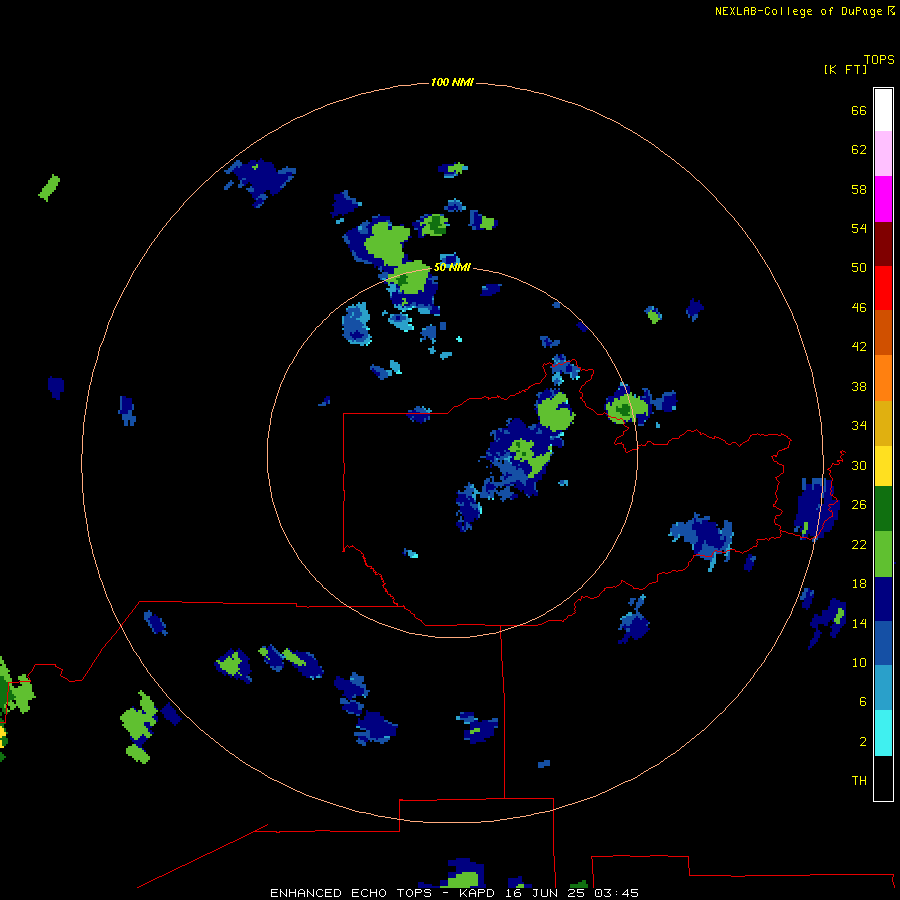This screenshot has height=900, width=900.
Task: Click the black TH threshold swatch
Action: coord(883,778)
